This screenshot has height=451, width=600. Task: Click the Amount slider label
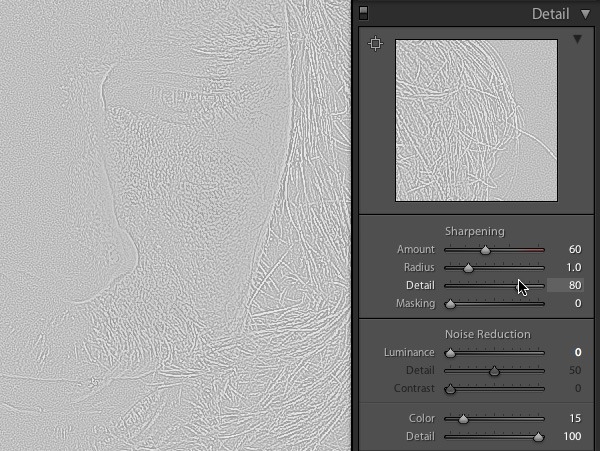click(x=416, y=249)
